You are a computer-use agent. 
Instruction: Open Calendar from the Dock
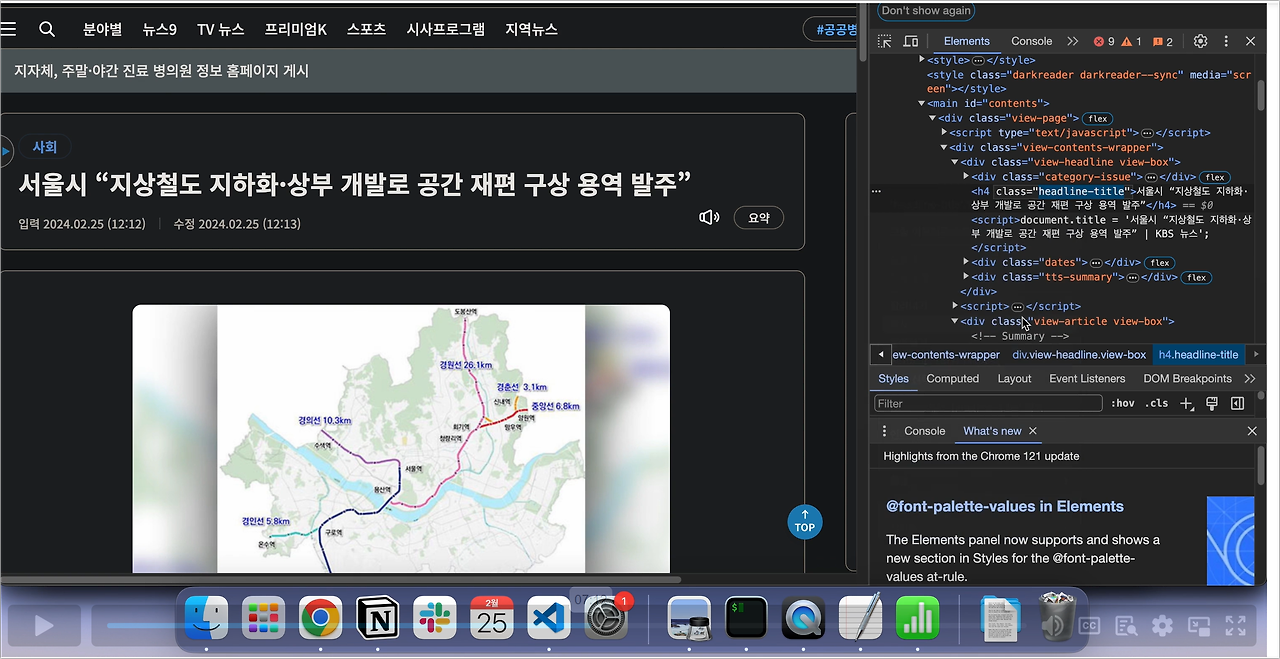click(x=491, y=619)
